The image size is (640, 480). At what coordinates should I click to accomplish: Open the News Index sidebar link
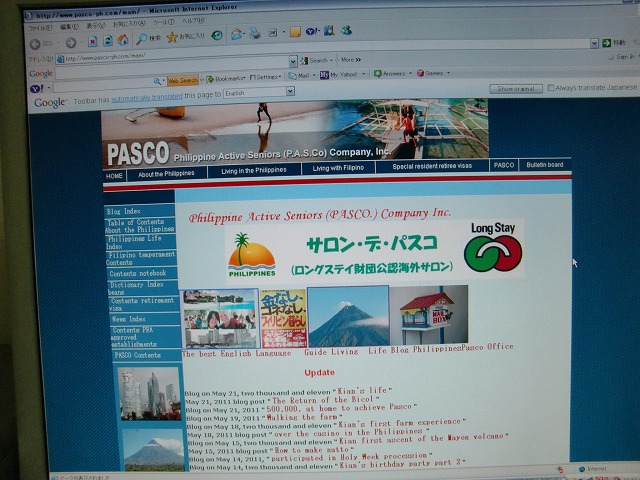pyautogui.click(x=129, y=319)
